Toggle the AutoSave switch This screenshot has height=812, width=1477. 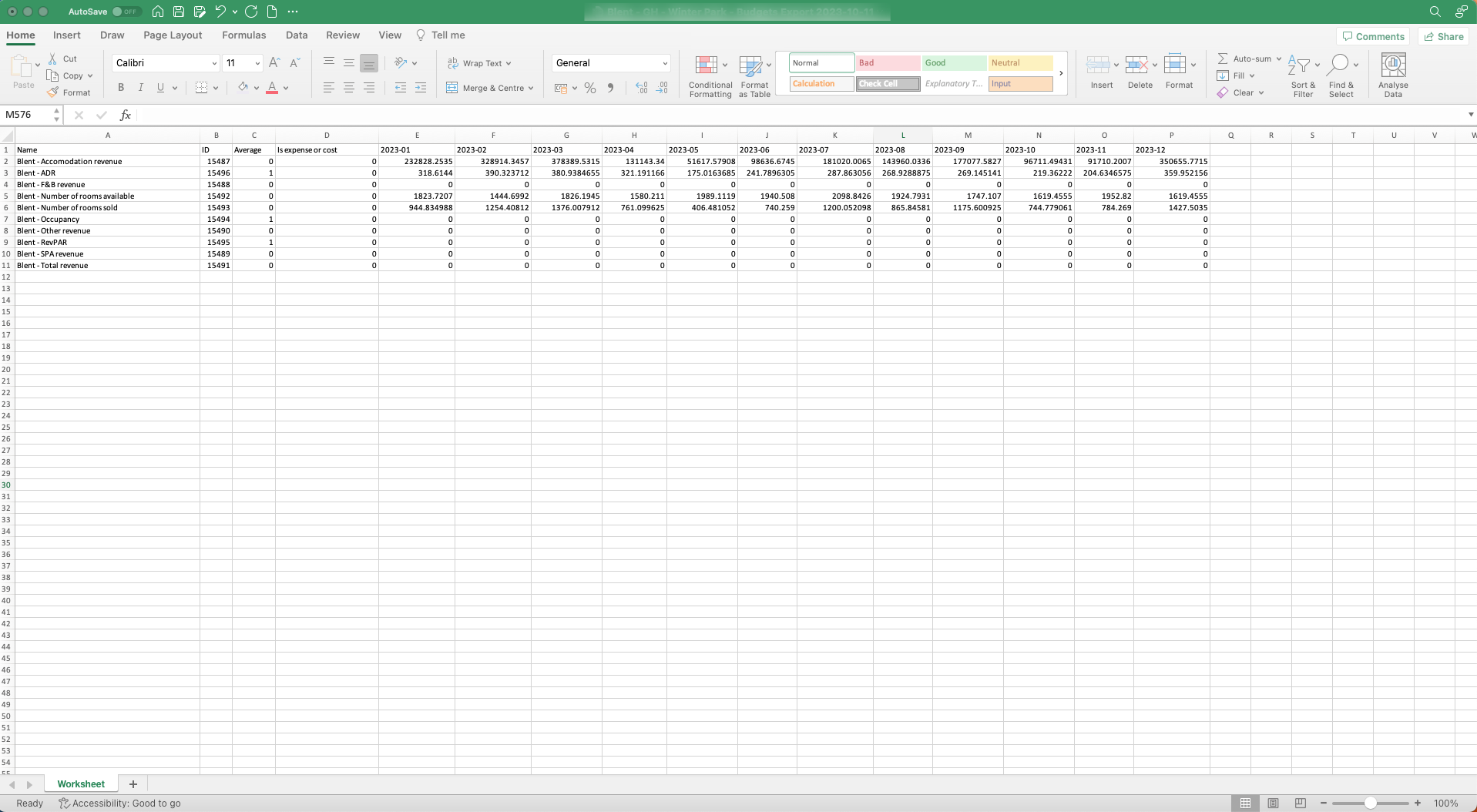tap(126, 12)
